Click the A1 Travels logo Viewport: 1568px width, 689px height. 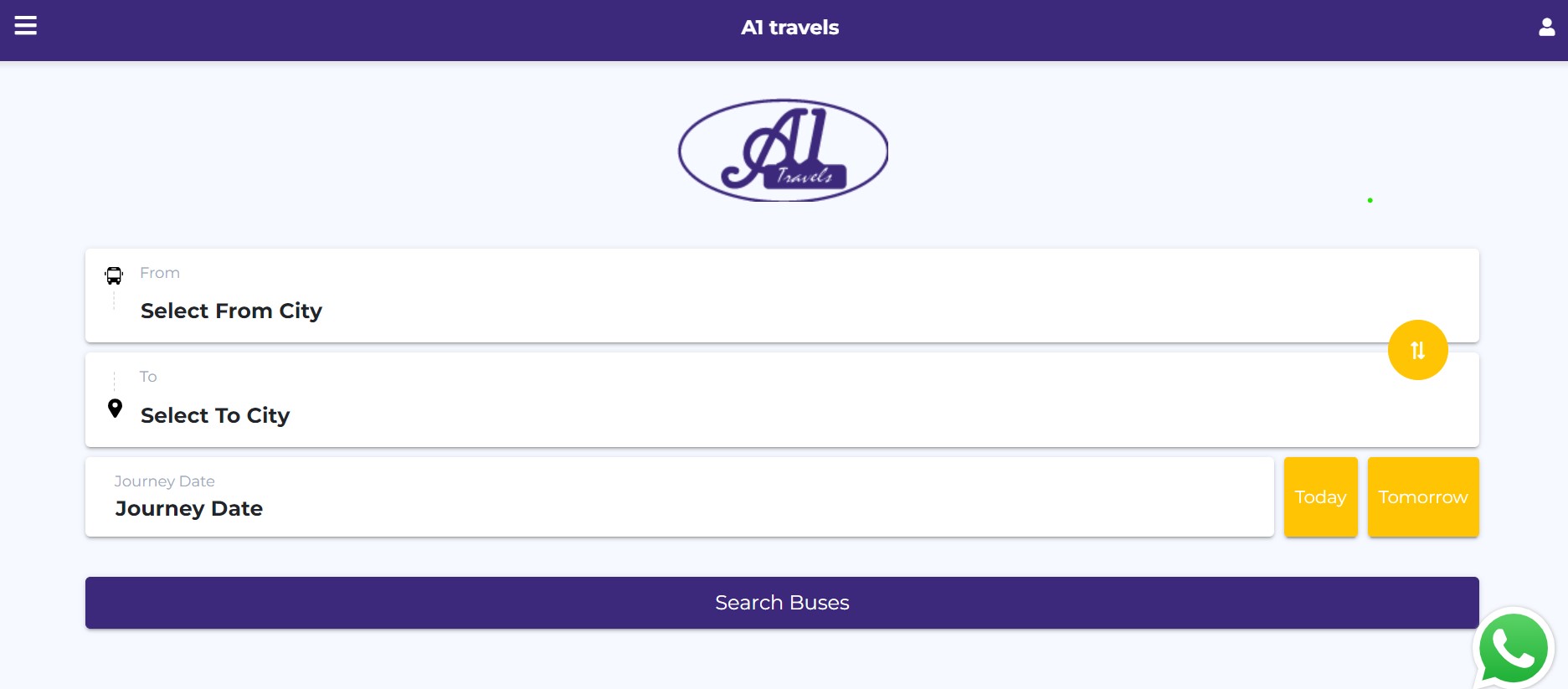tap(783, 151)
